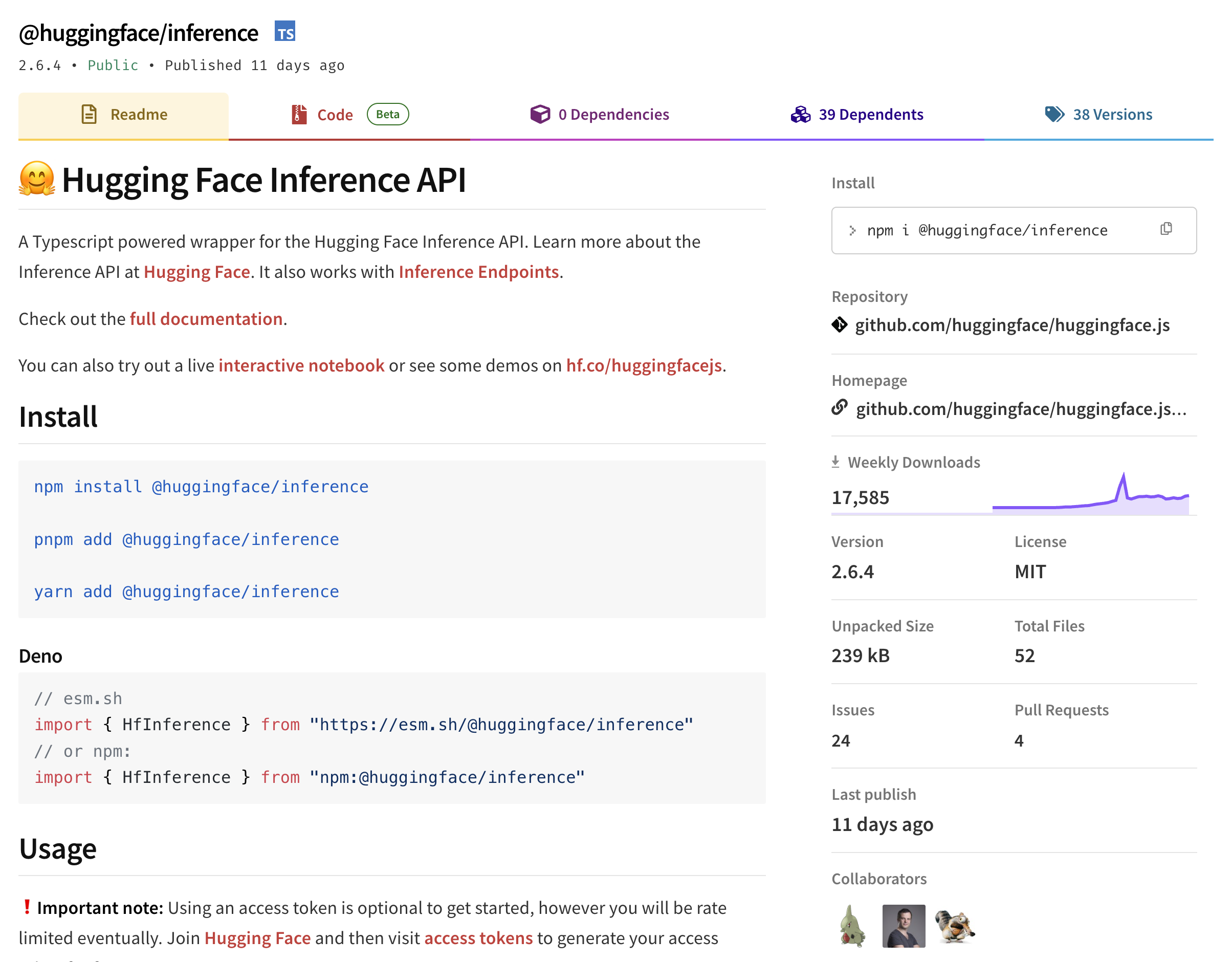
Task: Open the Code tab
Action: click(350, 115)
